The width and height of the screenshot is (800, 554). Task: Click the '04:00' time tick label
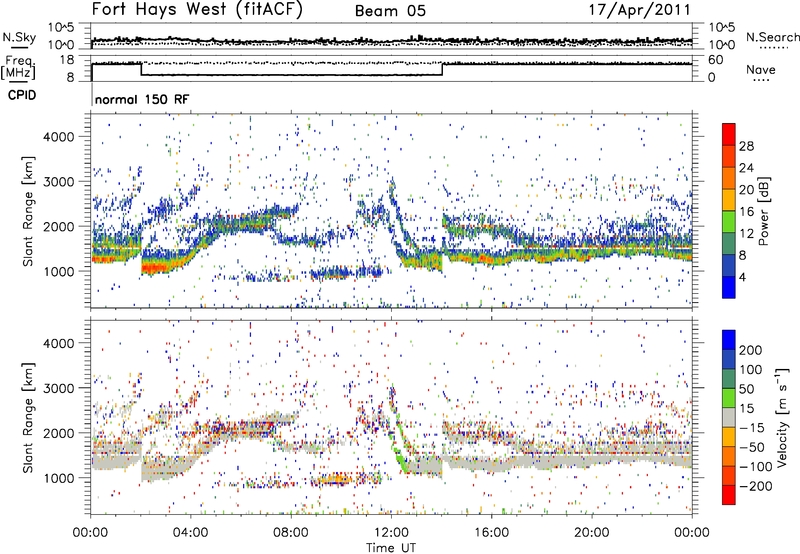pyautogui.click(x=190, y=533)
